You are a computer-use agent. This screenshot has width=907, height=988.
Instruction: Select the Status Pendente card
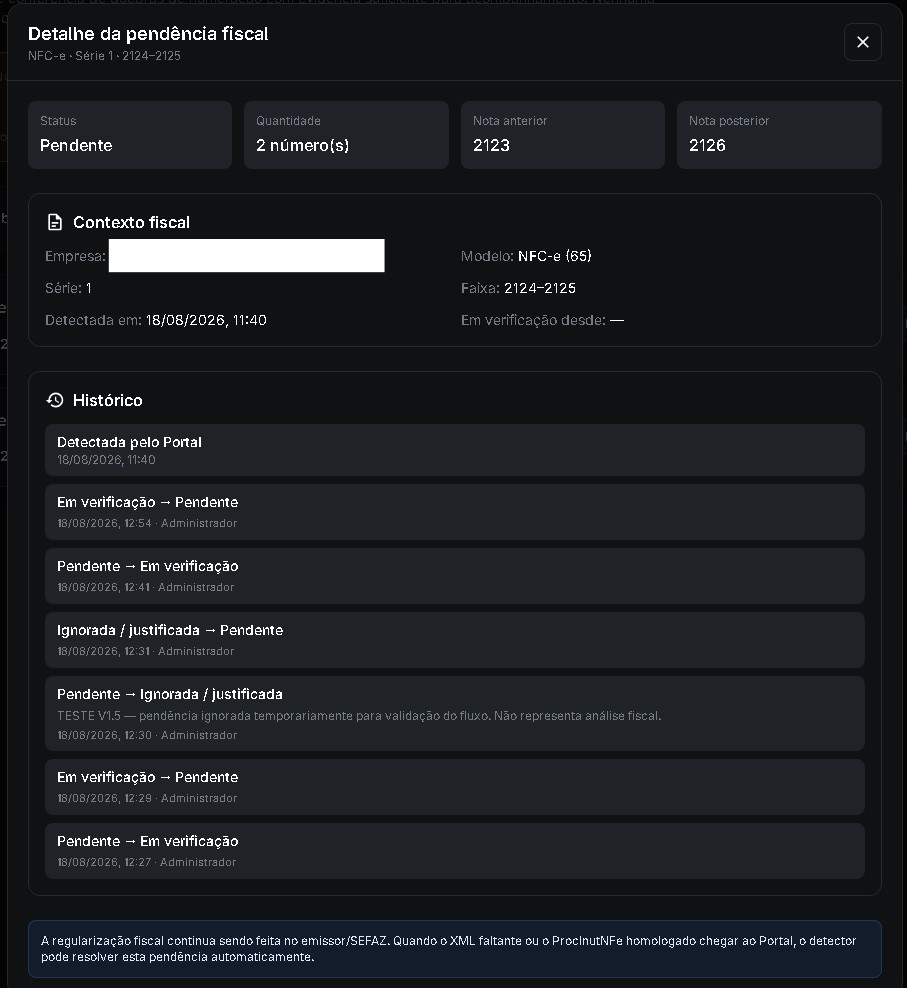tap(130, 135)
